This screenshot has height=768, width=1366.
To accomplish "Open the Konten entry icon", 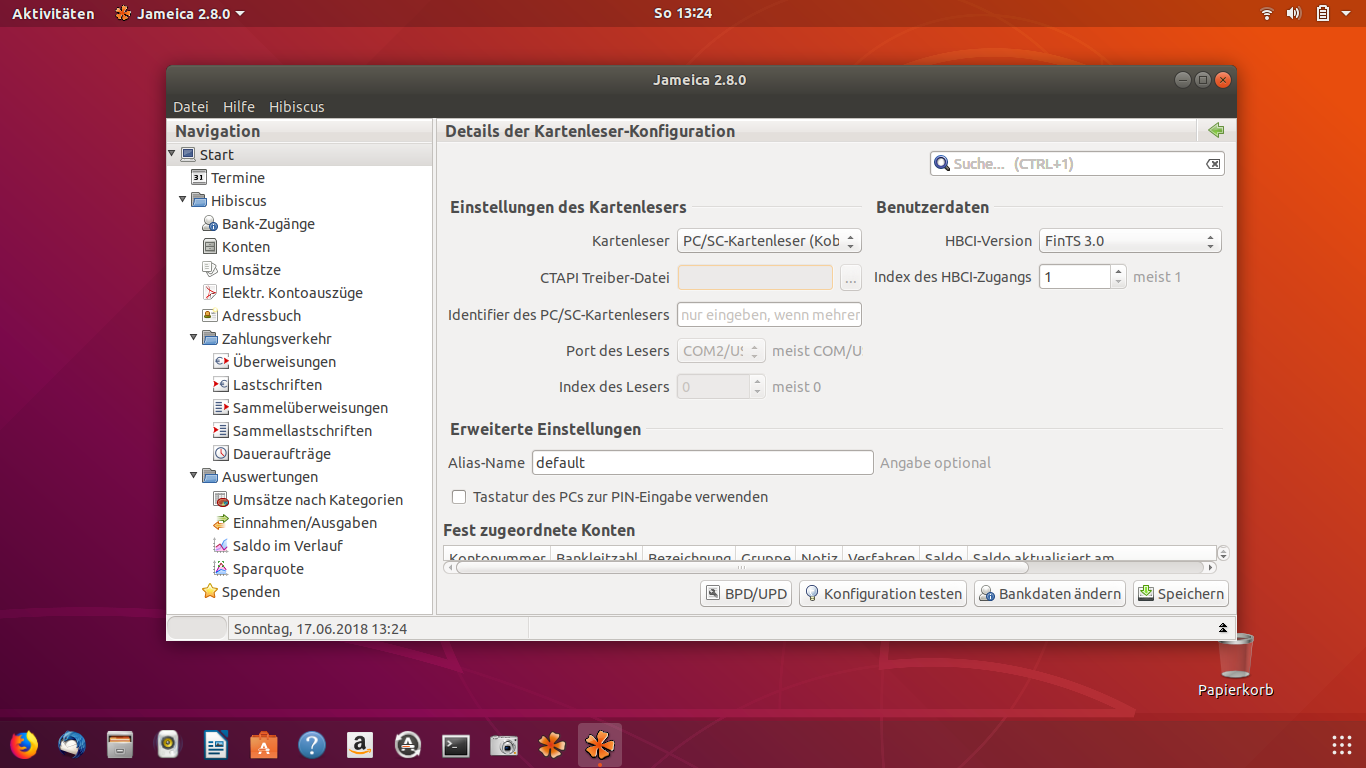I will coord(210,247).
